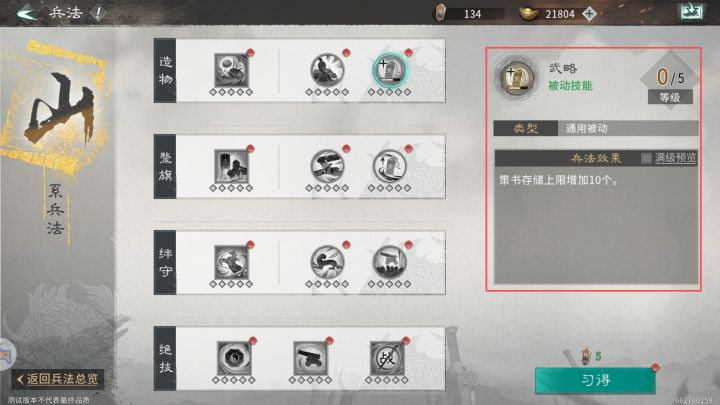Select the highlighted 武略 scroll skill icon
The image size is (720, 405).
coord(389,70)
